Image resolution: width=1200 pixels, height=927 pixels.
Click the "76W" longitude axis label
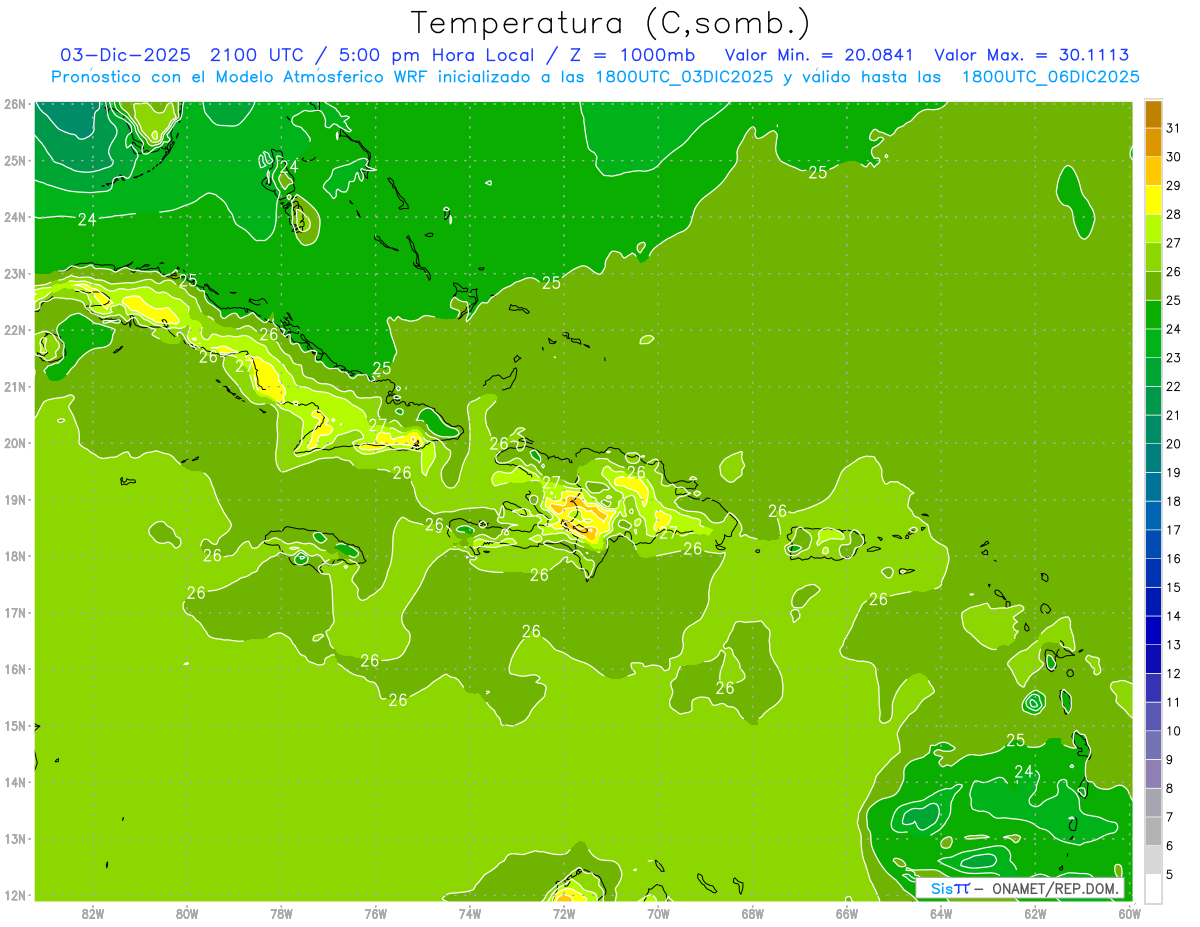click(x=375, y=912)
